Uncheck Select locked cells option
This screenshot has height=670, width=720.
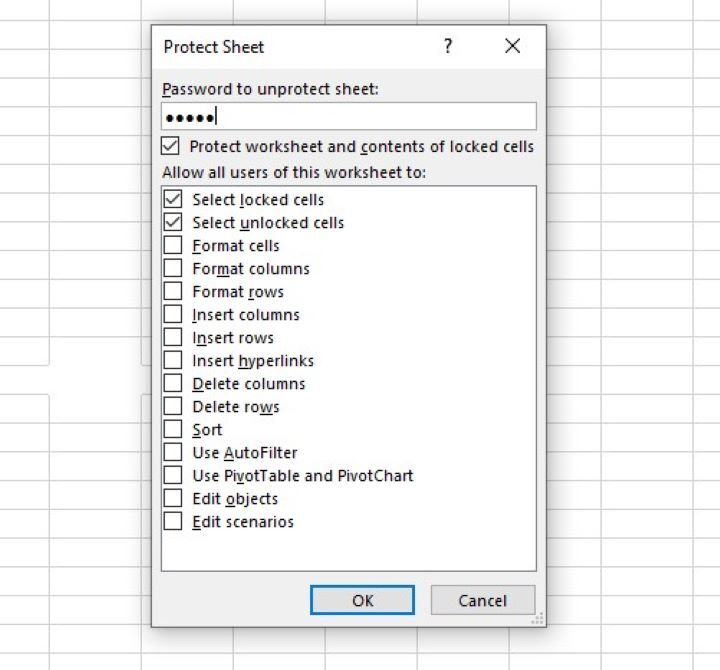pos(173,200)
